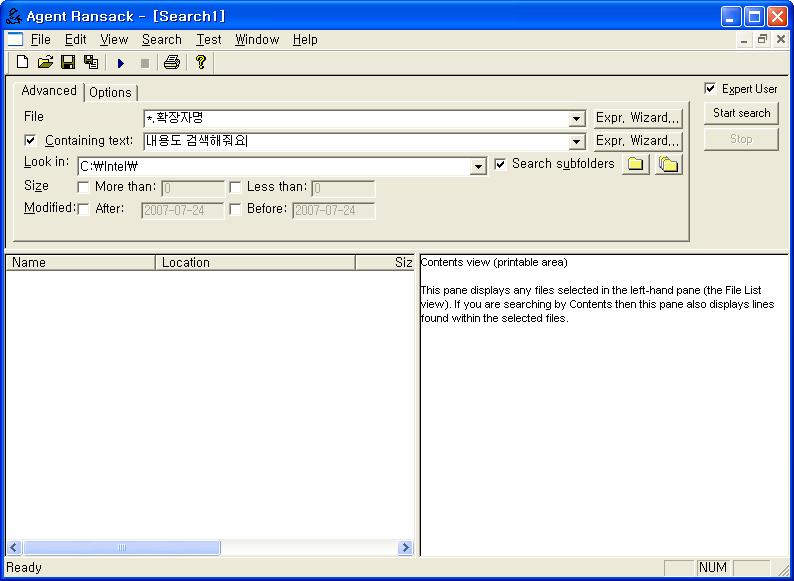Click the New search toolbar icon
This screenshot has width=794, height=581.
(x=22, y=62)
